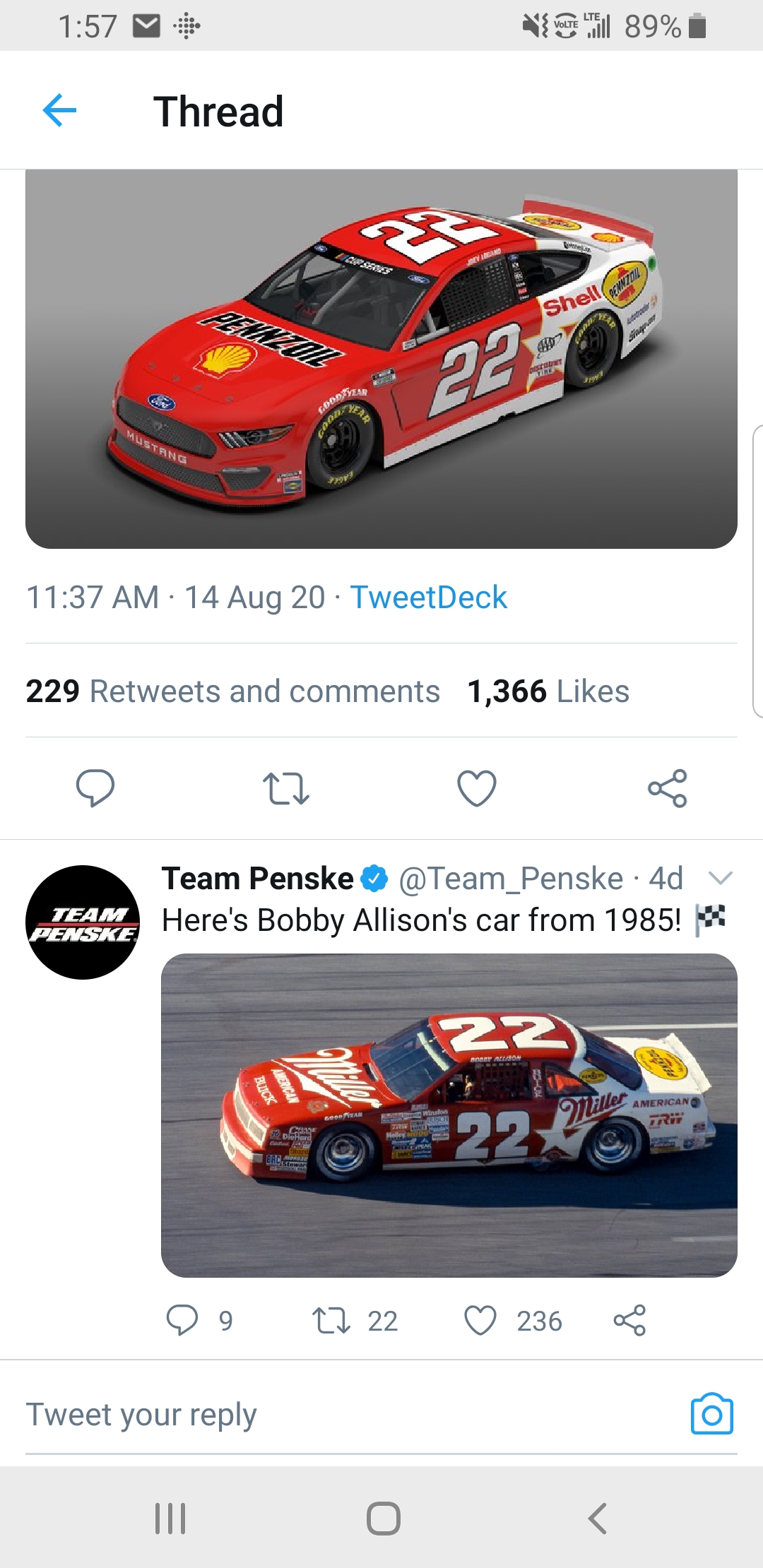The height and width of the screenshot is (1568, 763).
Task: Open the TweetDeck source link
Action: coord(428,598)
